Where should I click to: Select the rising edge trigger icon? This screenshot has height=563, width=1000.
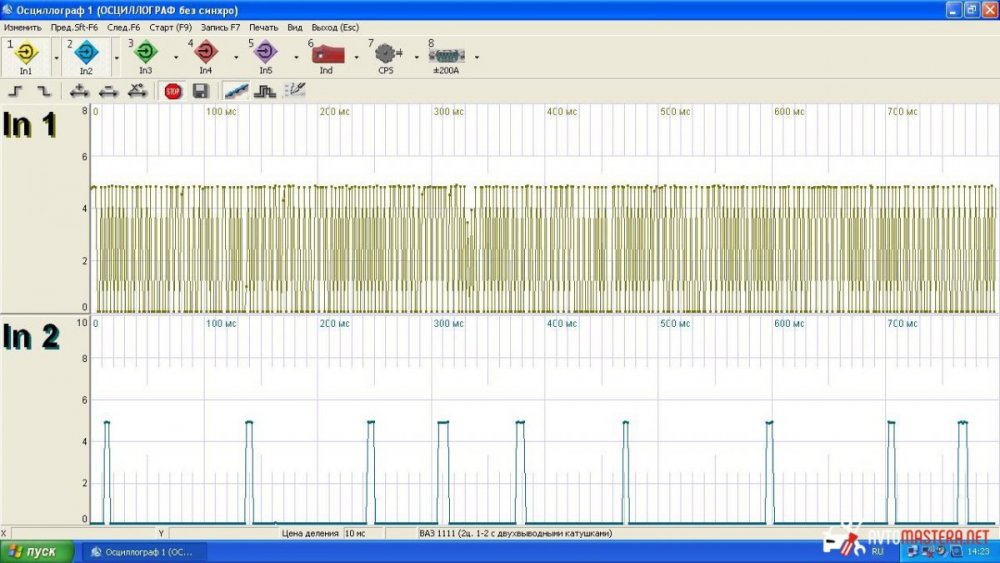click(16, 91)
